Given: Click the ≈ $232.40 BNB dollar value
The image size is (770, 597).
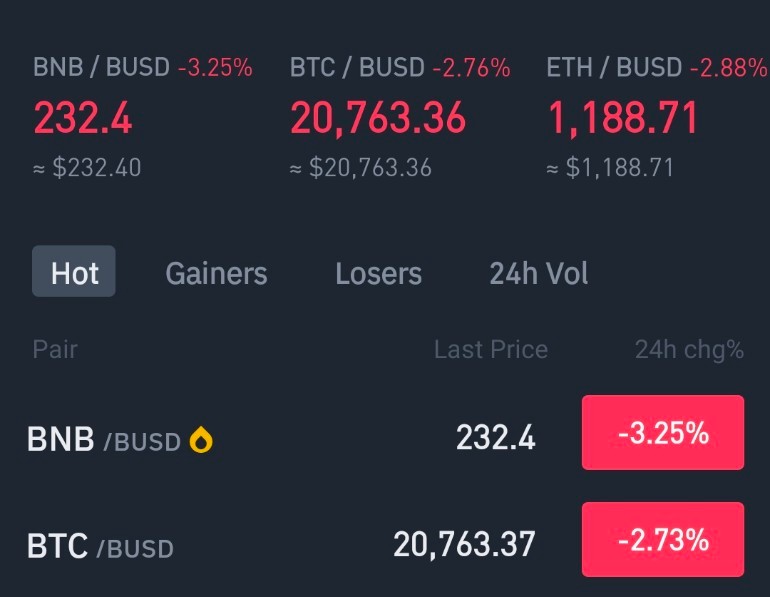Looking at the screenshot, I should click(87, 168).
